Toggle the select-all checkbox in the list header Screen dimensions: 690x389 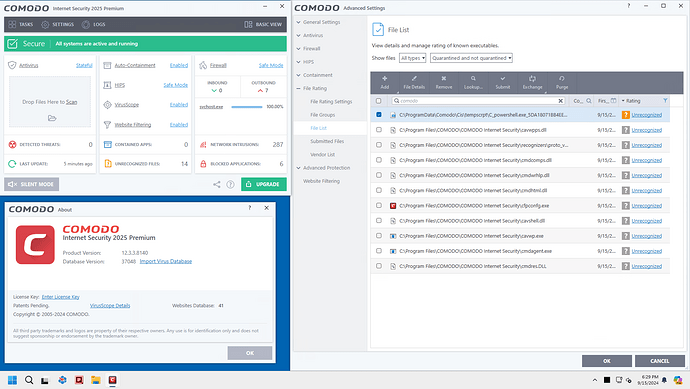[x=378, y=101]
